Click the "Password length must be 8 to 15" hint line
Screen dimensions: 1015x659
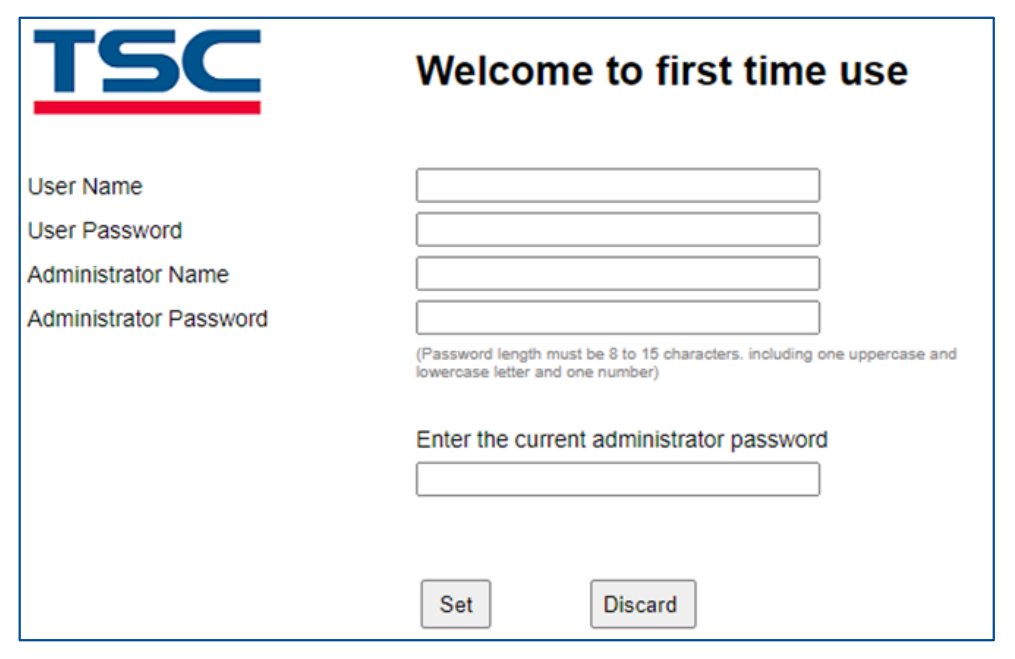[x=686, y=354]
